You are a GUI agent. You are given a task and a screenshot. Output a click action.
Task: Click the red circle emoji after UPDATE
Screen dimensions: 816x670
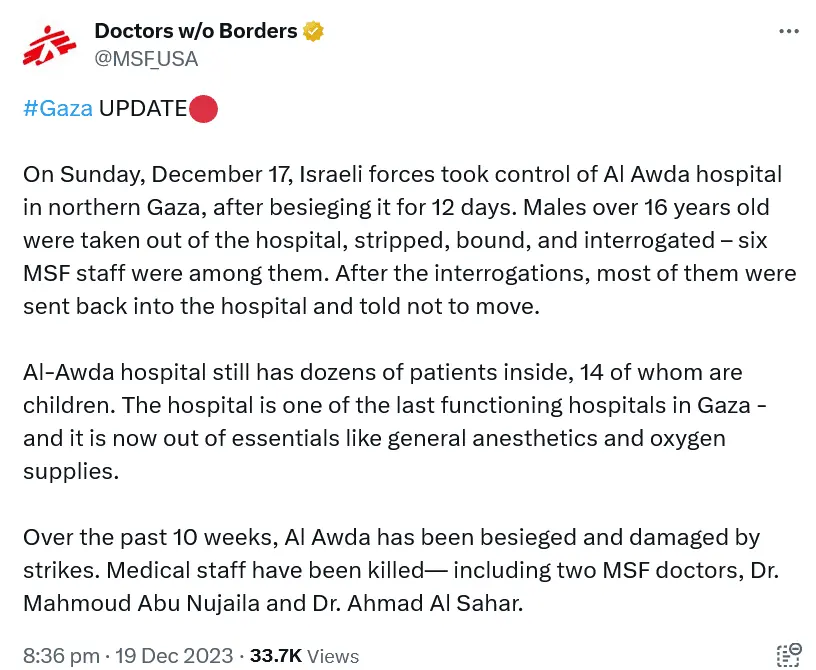click(x=203, y=109)
